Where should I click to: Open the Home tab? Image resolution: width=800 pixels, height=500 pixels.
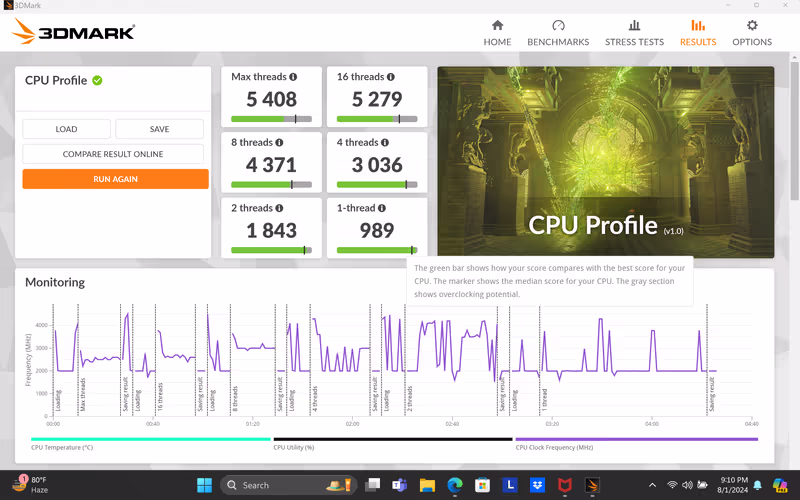[497, 33]
